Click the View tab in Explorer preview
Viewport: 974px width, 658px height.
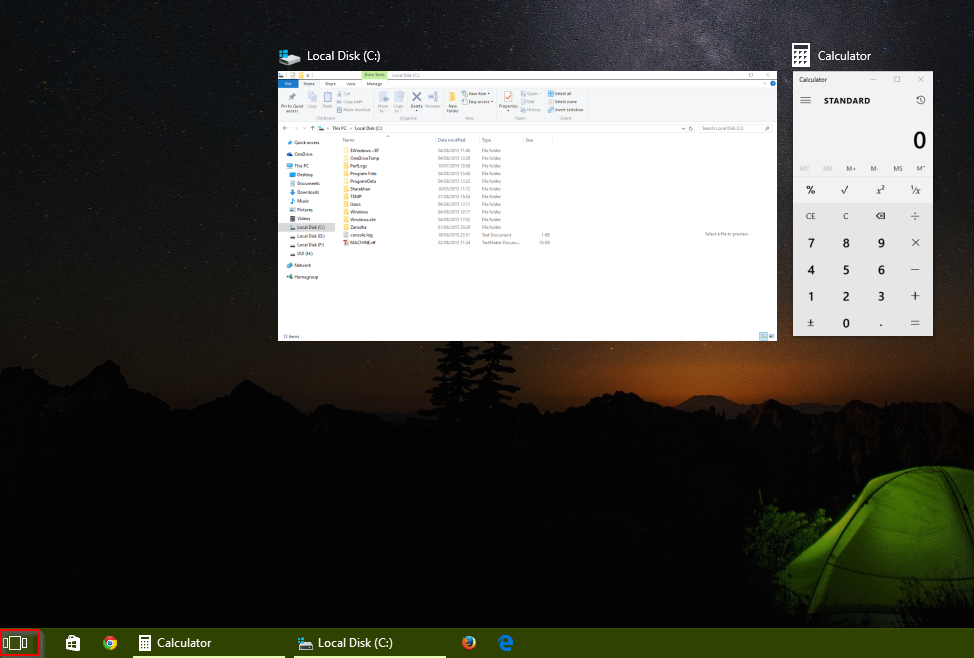click(350, 84)
